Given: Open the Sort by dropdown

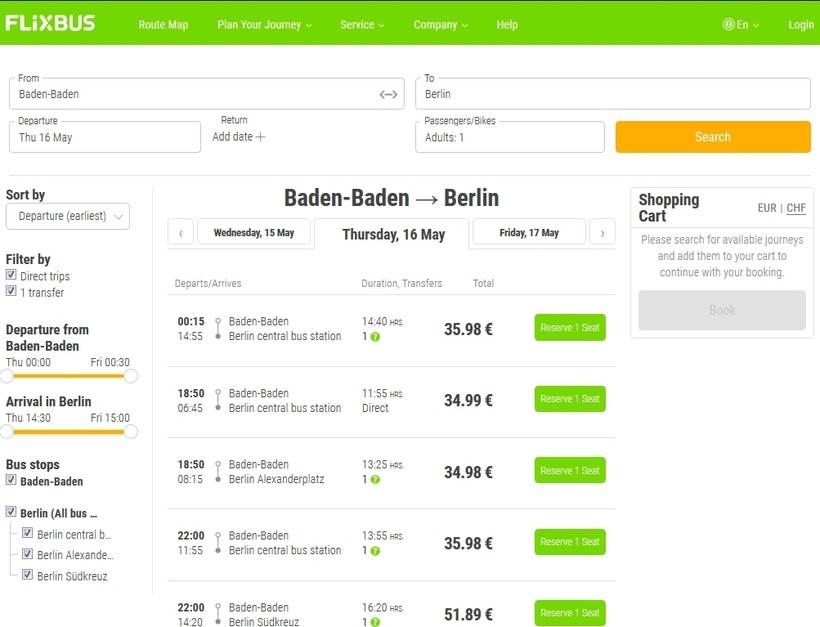Looking at the screenshot, I should pyautogui.click(x=68, y=216).
